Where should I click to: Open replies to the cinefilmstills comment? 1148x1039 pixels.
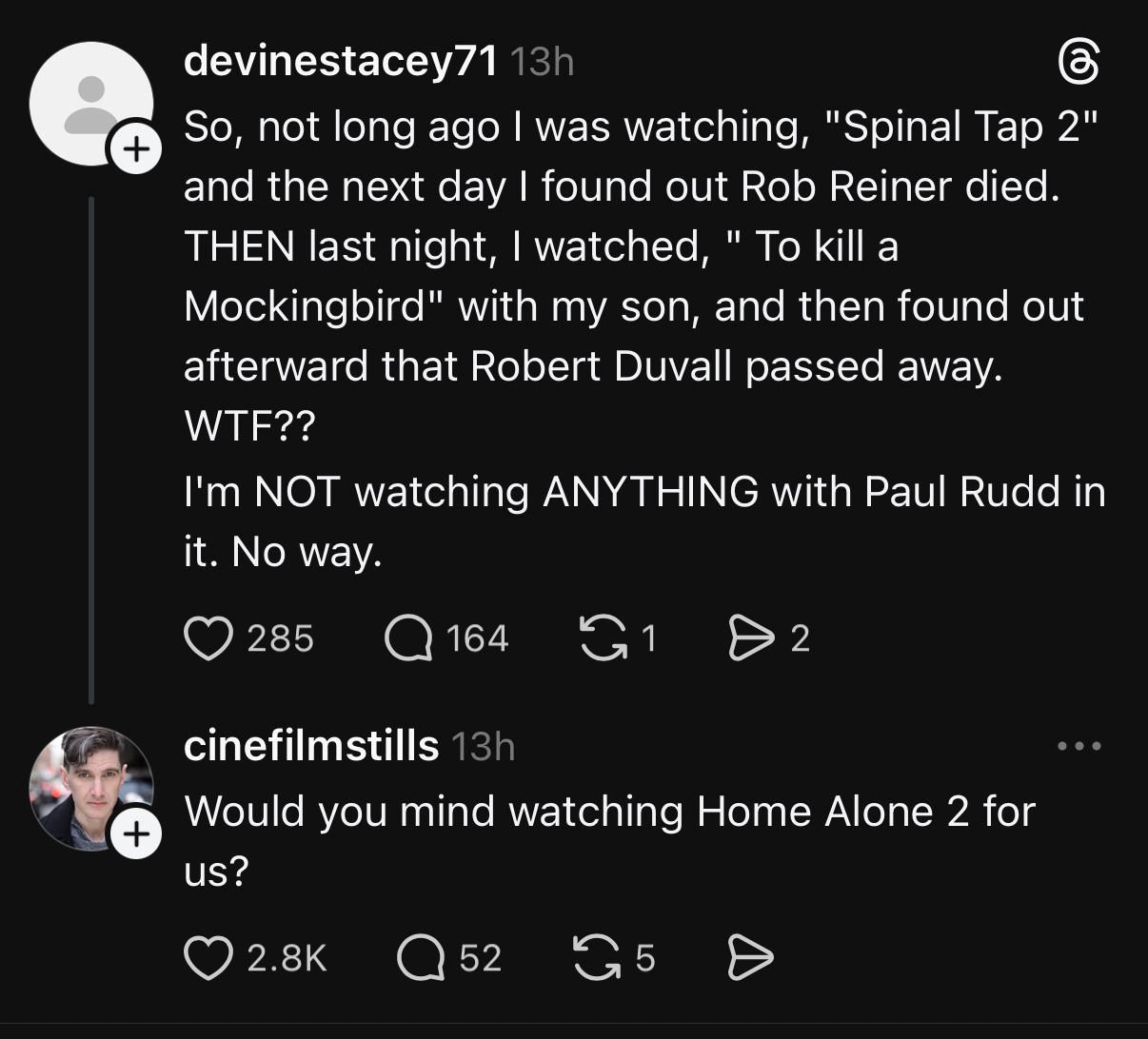(x=420, y=957)
